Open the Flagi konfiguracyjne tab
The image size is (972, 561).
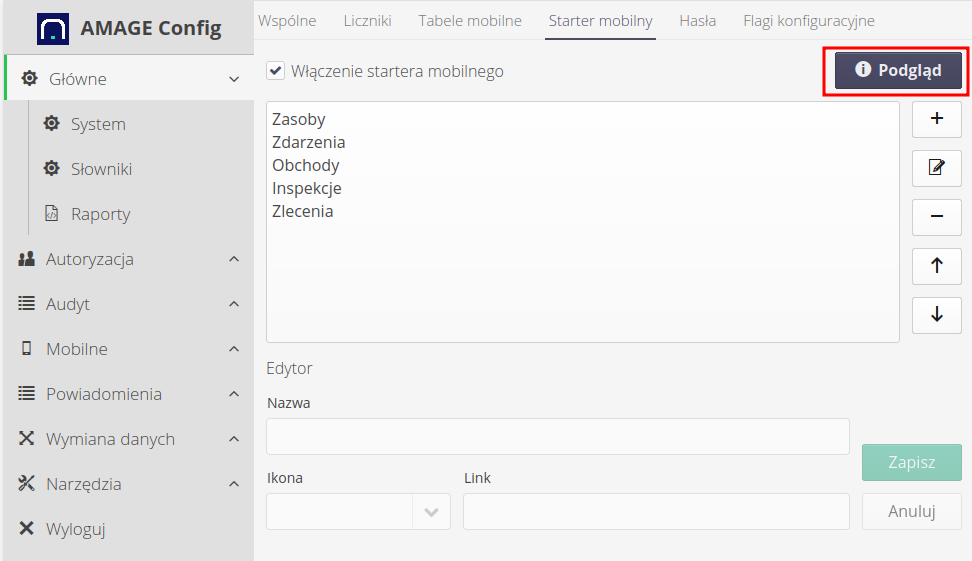pos(808,20)
